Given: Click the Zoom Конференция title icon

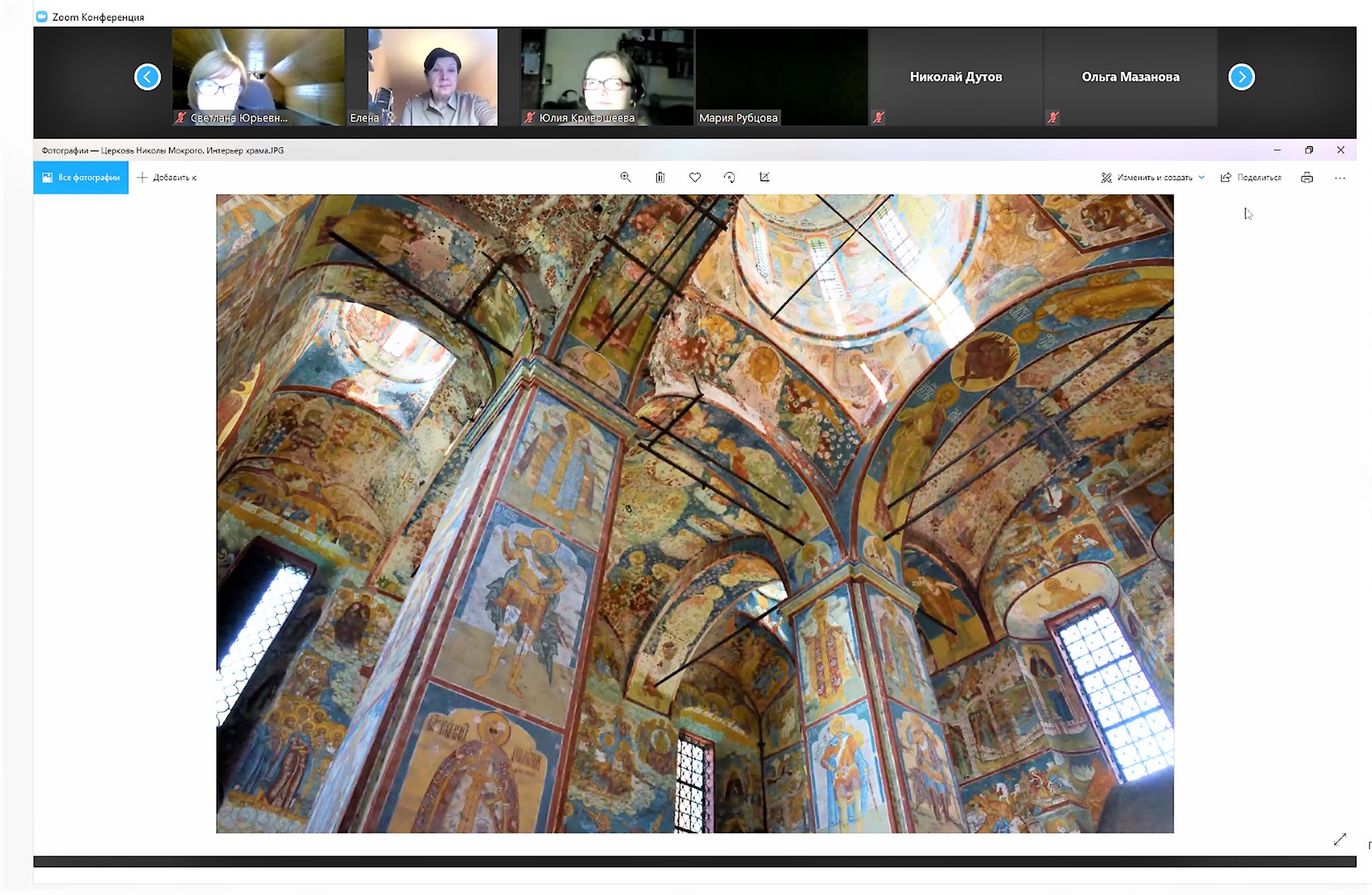Looking at the screenshot, I should click(x=42, y=17).
